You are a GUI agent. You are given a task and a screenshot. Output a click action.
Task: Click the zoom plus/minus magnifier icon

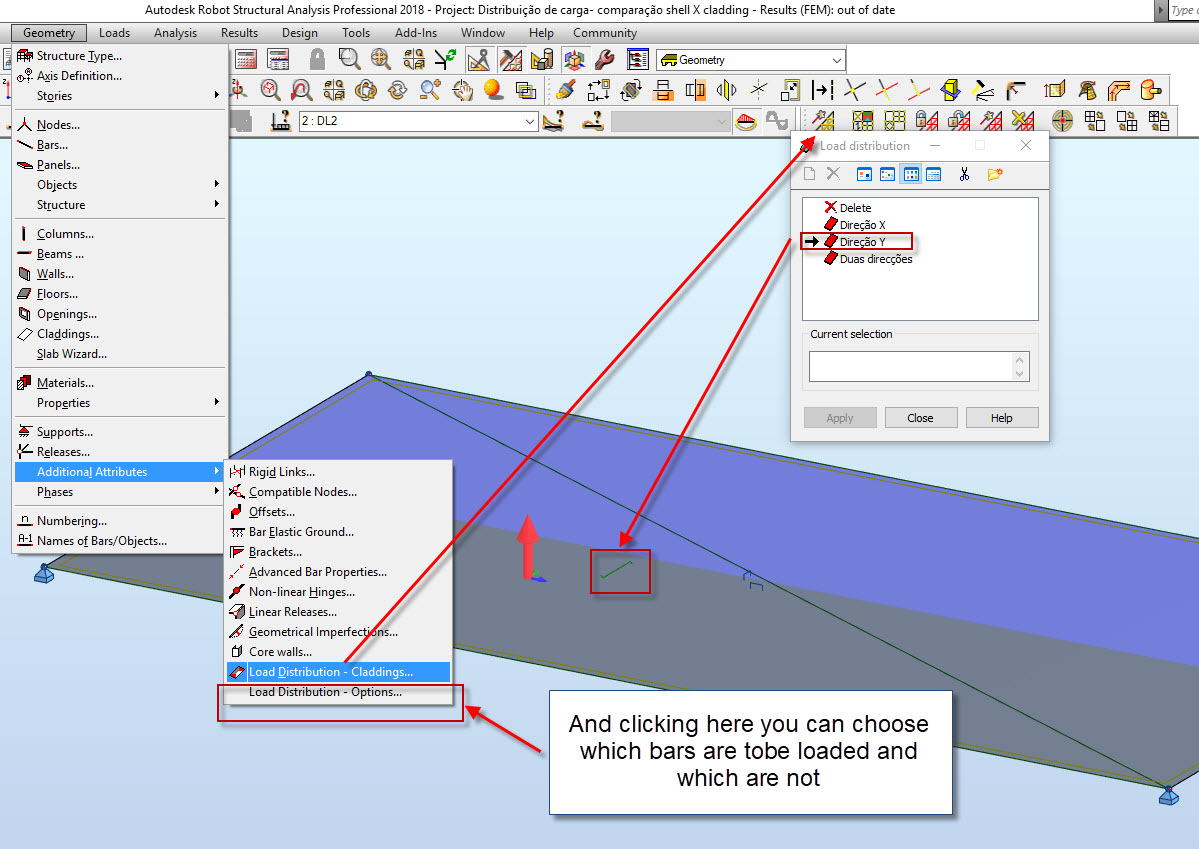[430, 90]
